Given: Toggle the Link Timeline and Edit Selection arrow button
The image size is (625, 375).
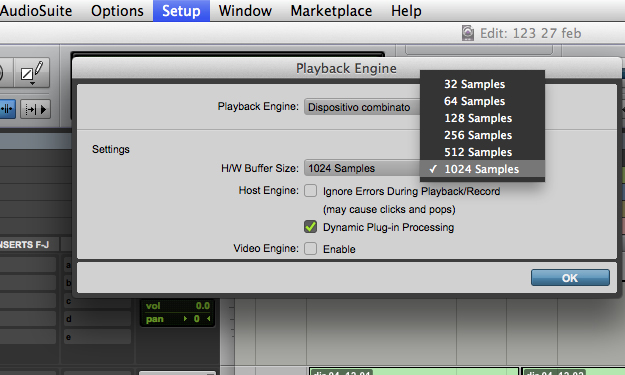Looking at the screenshot, I should click(x=35, y=109).
